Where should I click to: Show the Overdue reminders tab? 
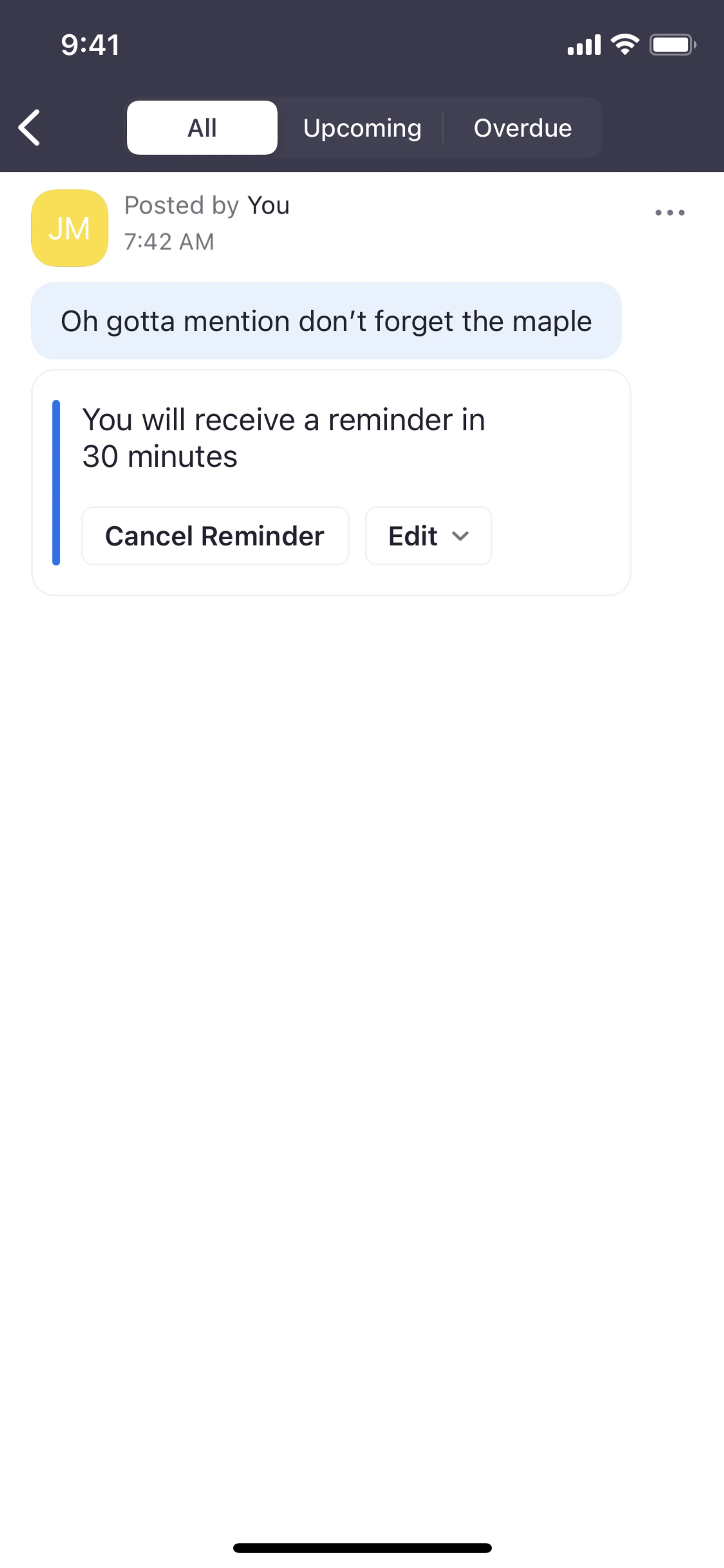pyautogui.click(x=523, y=128)
